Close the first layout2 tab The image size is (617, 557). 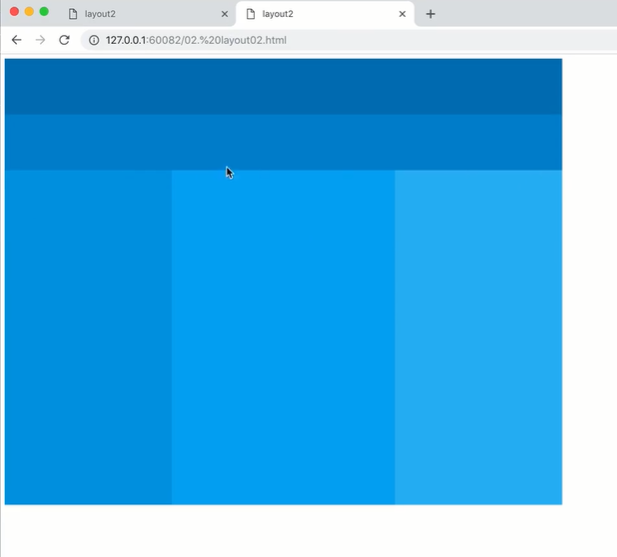pyautogui.click(x=225, y=14)
